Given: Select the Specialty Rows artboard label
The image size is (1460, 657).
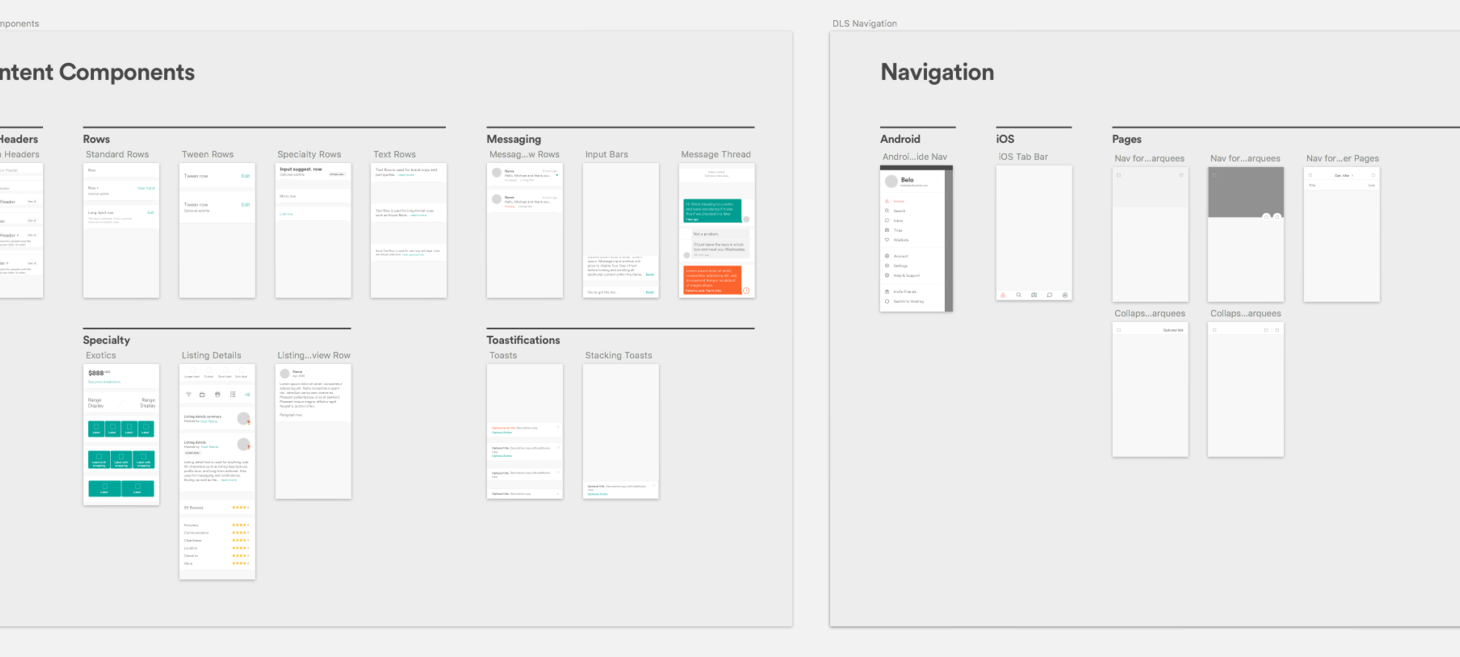Looking at the screenshot, I should pos(309,155).
